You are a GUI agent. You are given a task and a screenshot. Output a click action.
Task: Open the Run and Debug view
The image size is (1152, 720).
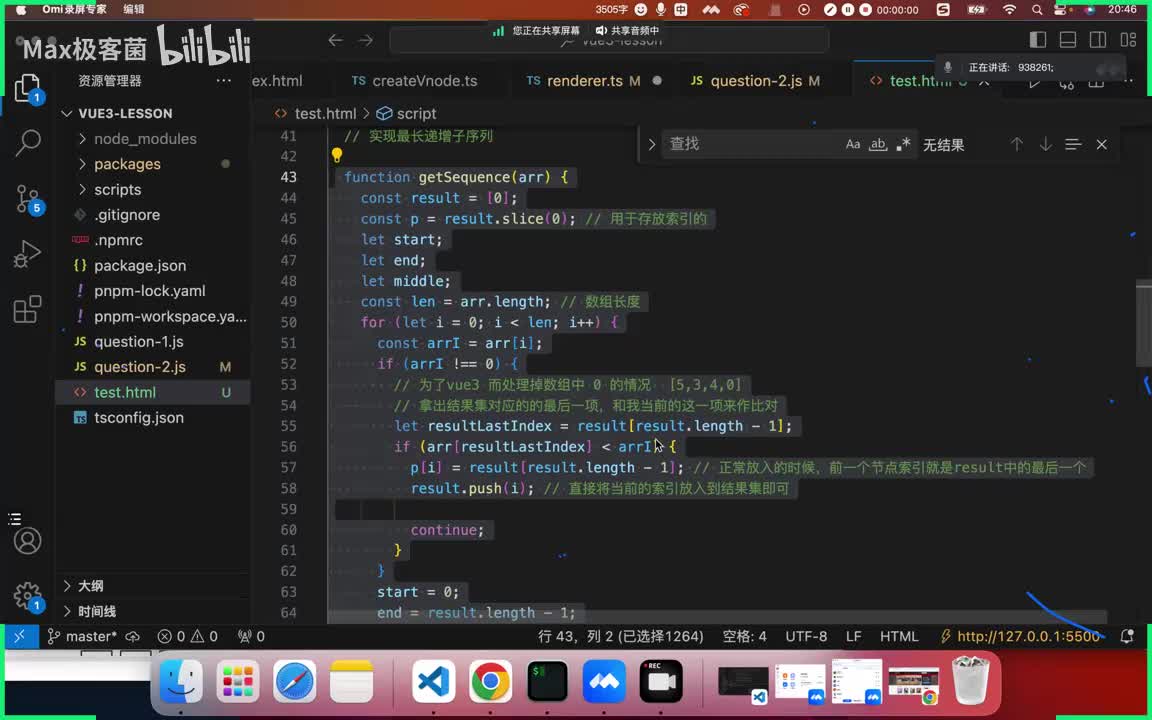[28, 255]
